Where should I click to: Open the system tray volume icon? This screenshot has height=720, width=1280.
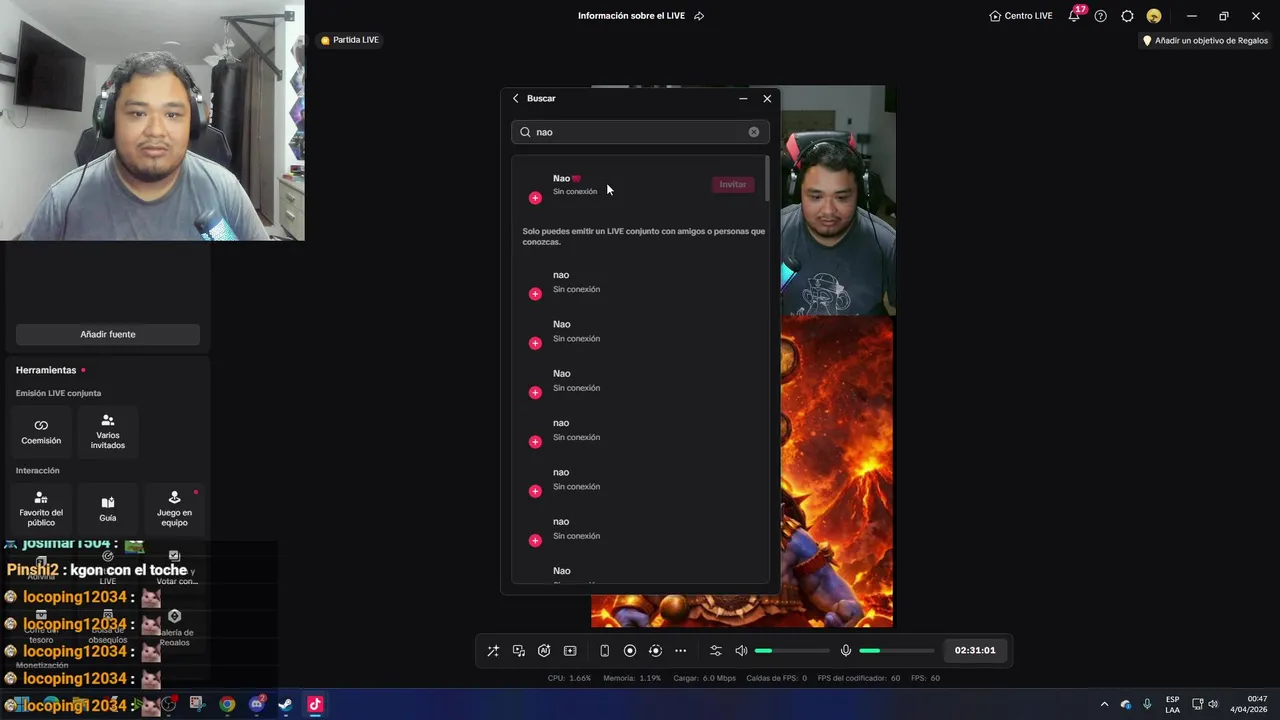pos(1213,704)
